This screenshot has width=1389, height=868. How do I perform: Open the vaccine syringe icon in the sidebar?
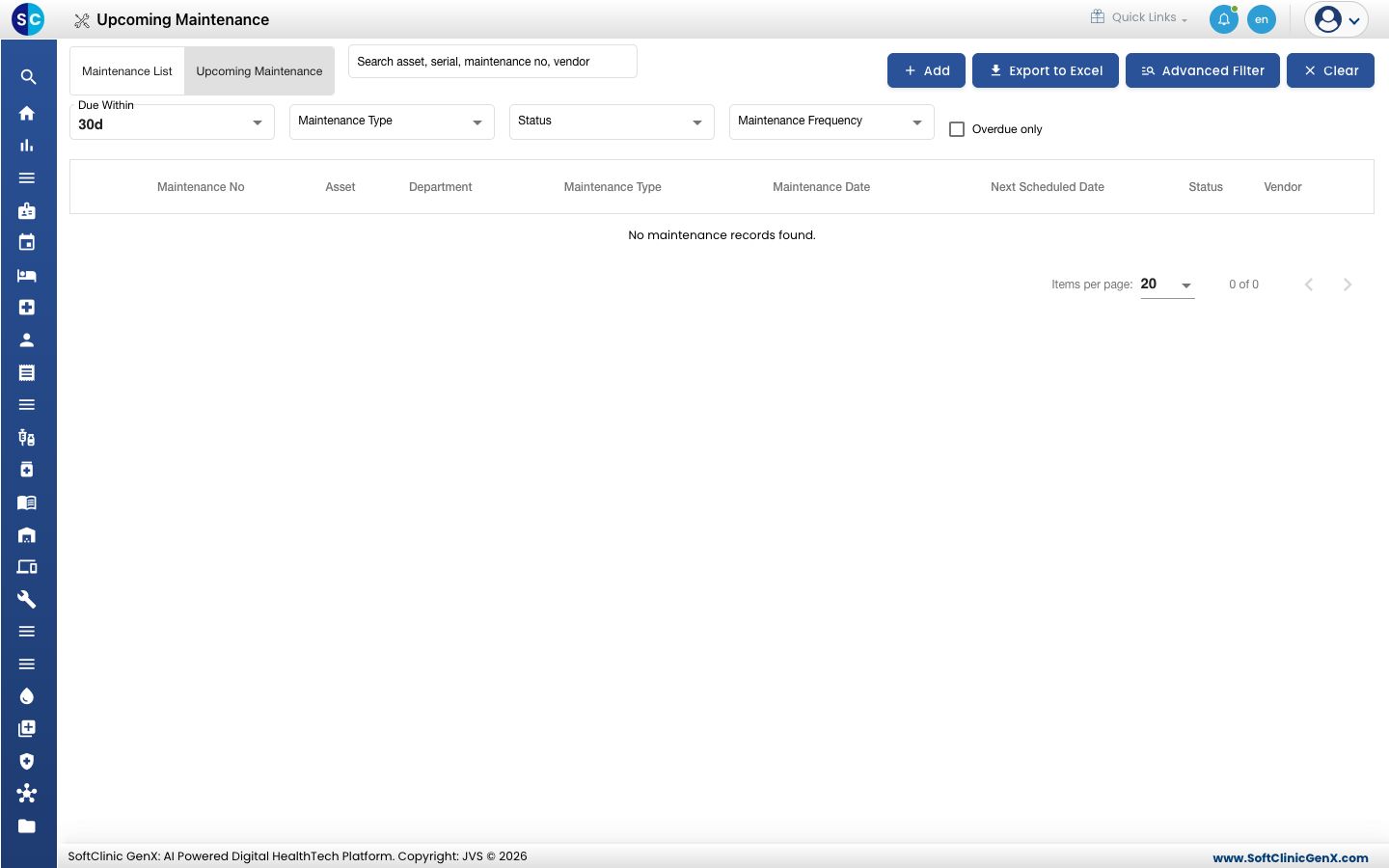(27, 437)
